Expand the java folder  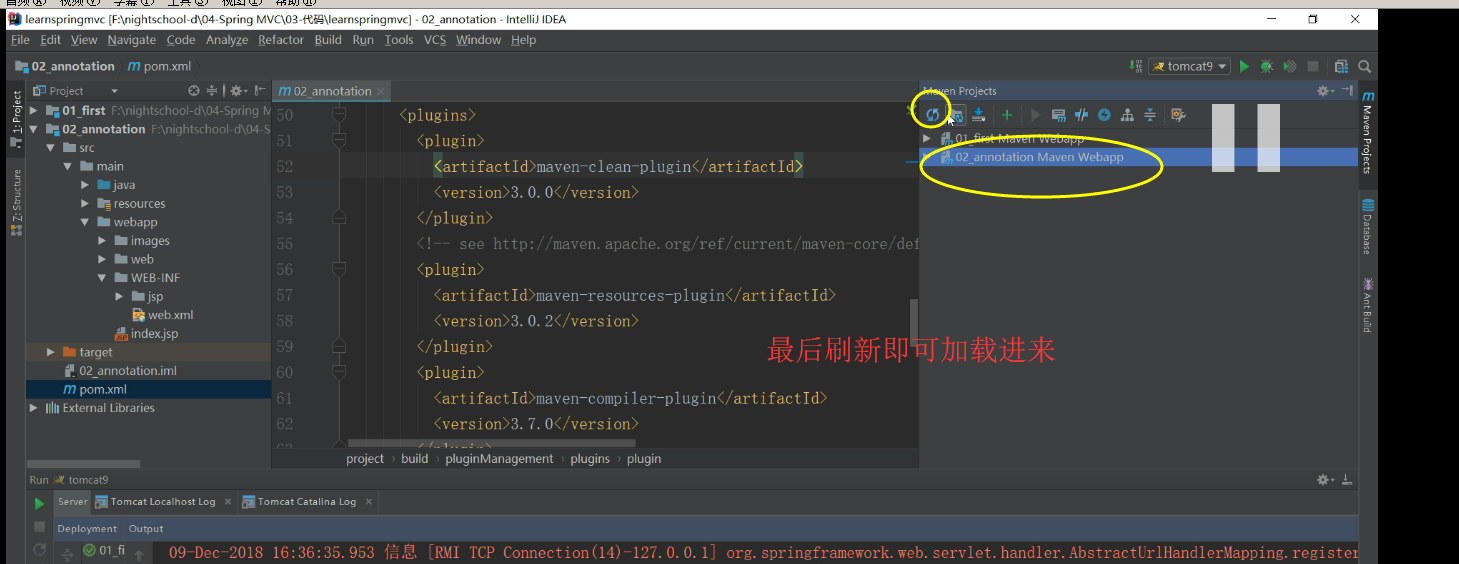(x=86, y=185)
